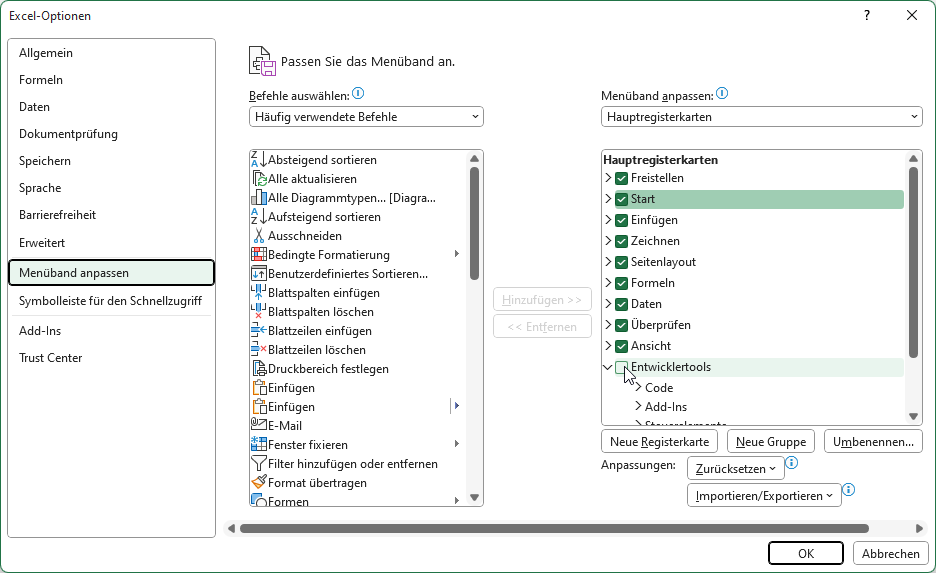
Task: Uncheck the Zeichnen tab checkbox
Action: (621, 241)
